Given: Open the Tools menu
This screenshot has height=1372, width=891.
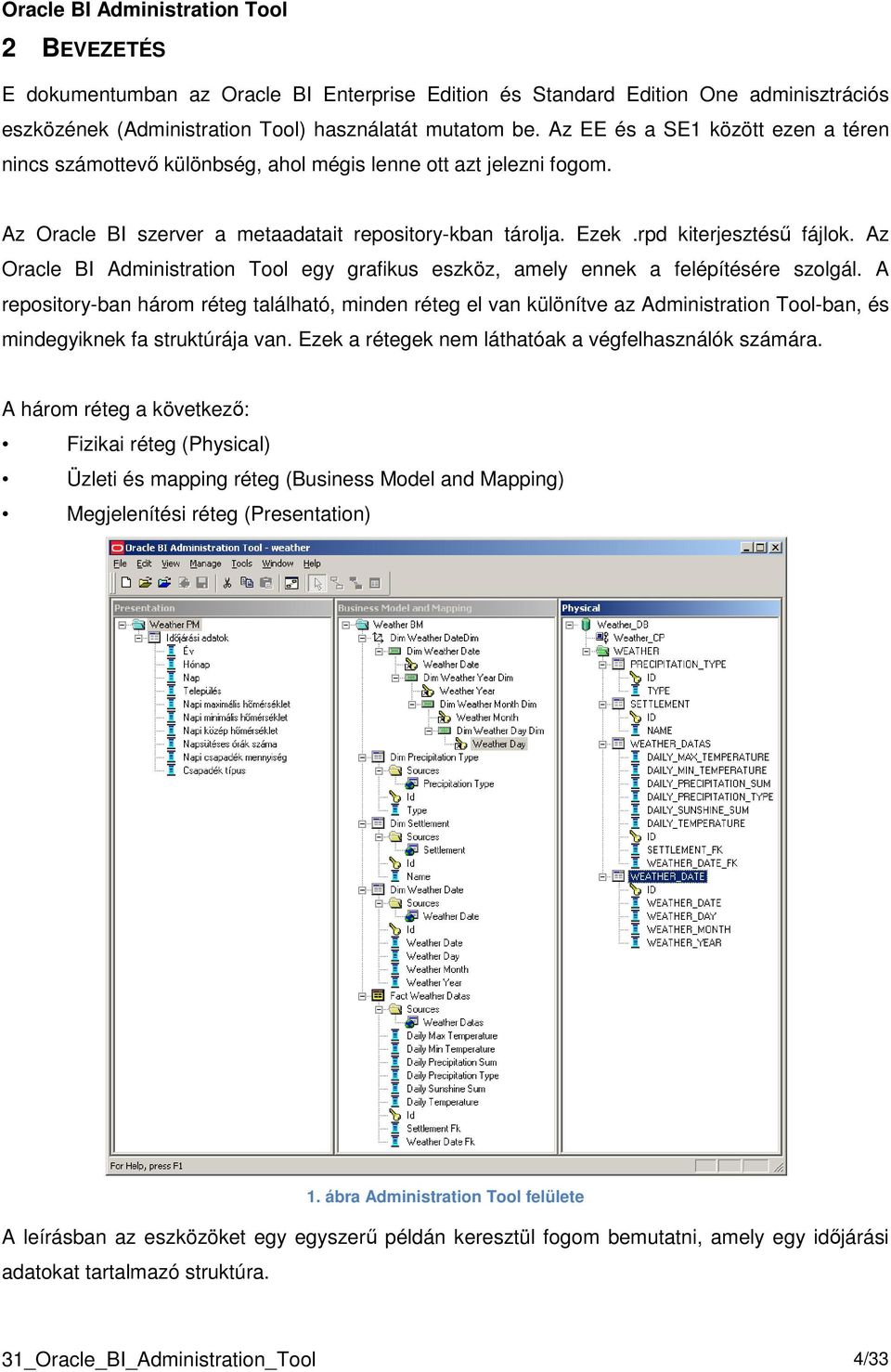Looking at the screenshot, I should (x=241, y=563).
